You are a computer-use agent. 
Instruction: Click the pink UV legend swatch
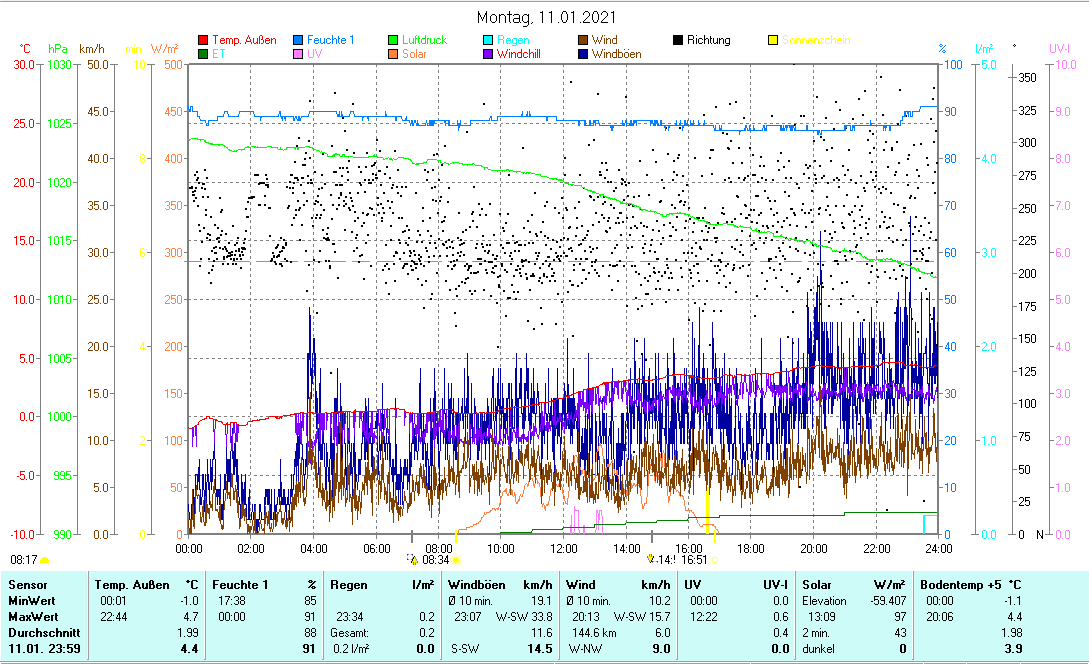coord(298,54)
